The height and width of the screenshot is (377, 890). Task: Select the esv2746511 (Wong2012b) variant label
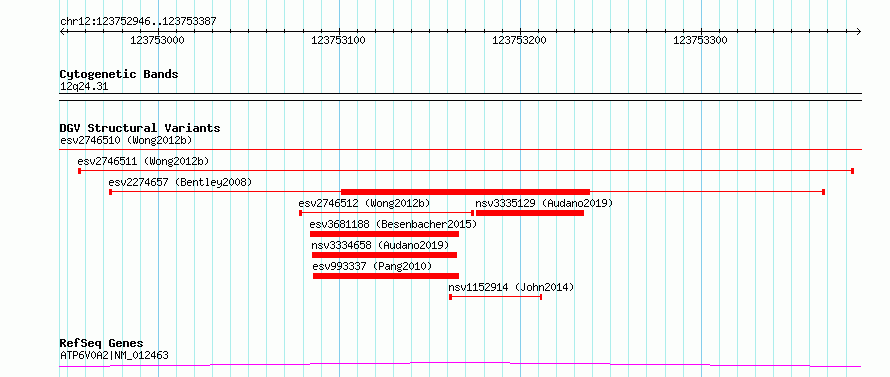click(146, 161)
